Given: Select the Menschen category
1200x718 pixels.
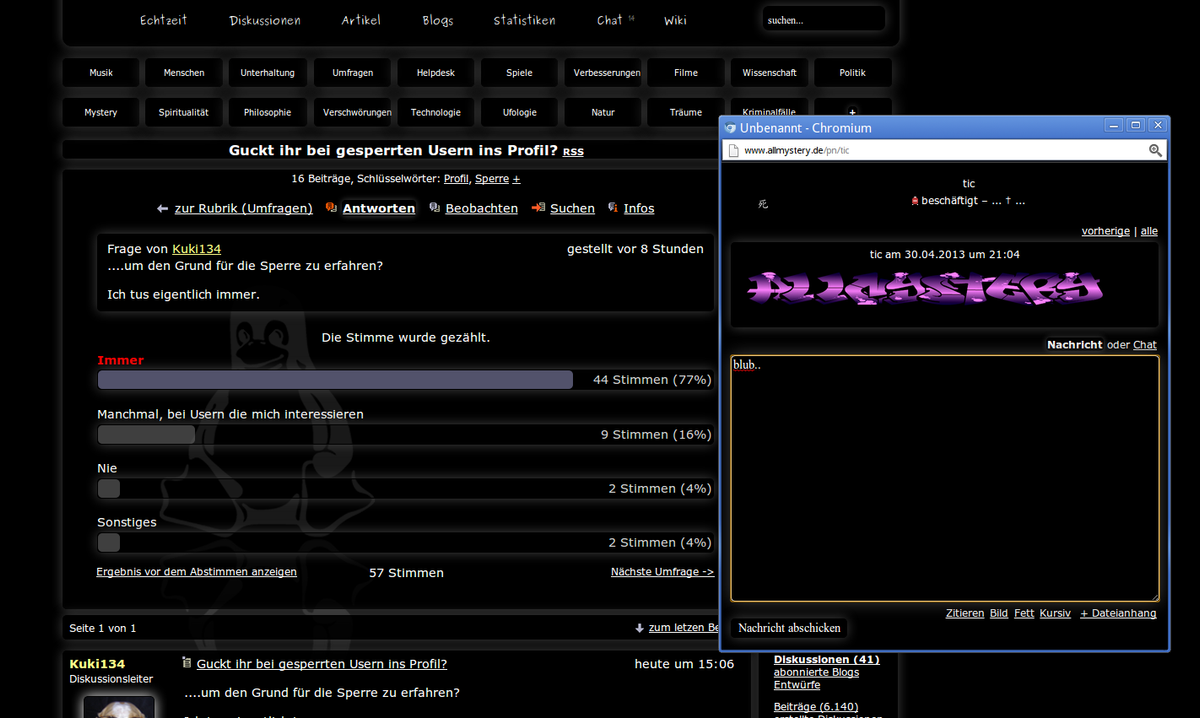Looking at the screenshot, I should coord(184,73).
